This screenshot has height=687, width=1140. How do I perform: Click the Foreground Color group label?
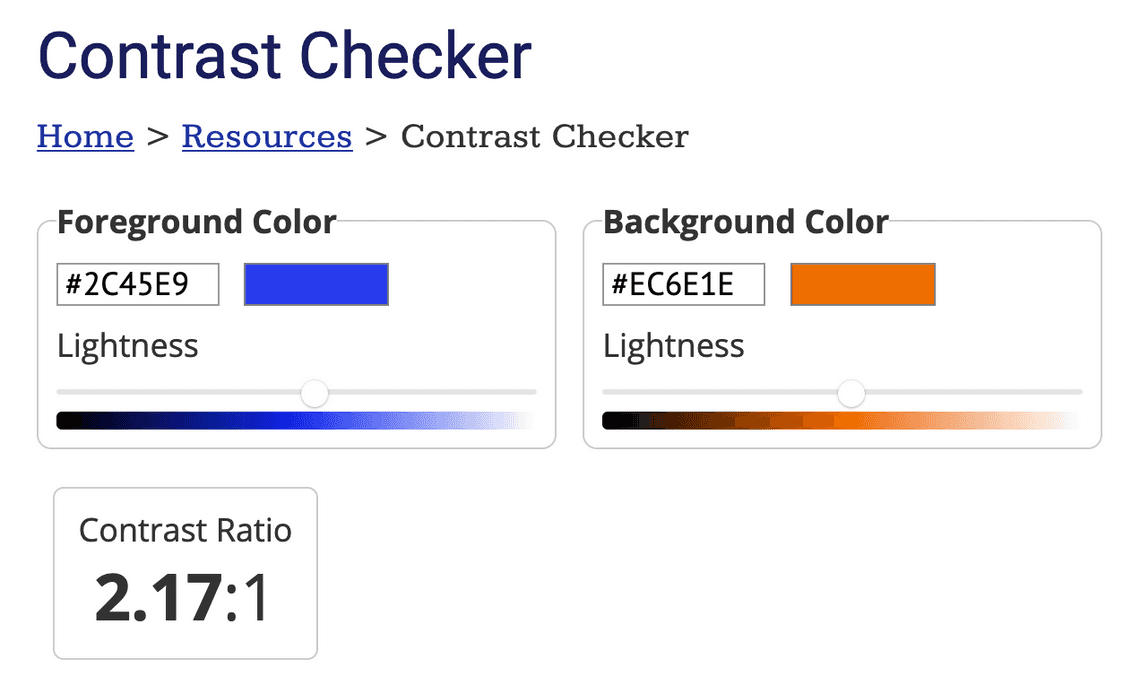tap(197, 222)
